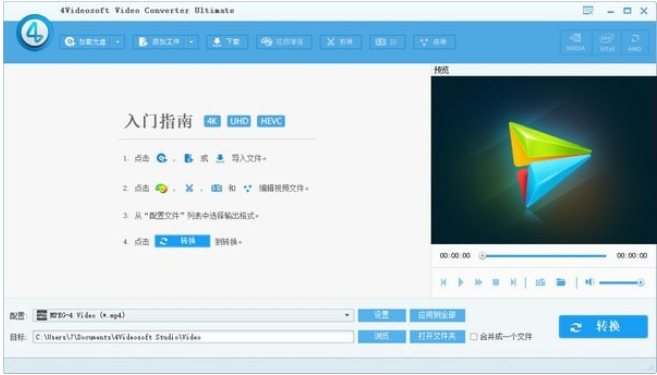Screen dimensions: 657x375
Task: Click the download icon in guide step 1
Action: (220, 158)
